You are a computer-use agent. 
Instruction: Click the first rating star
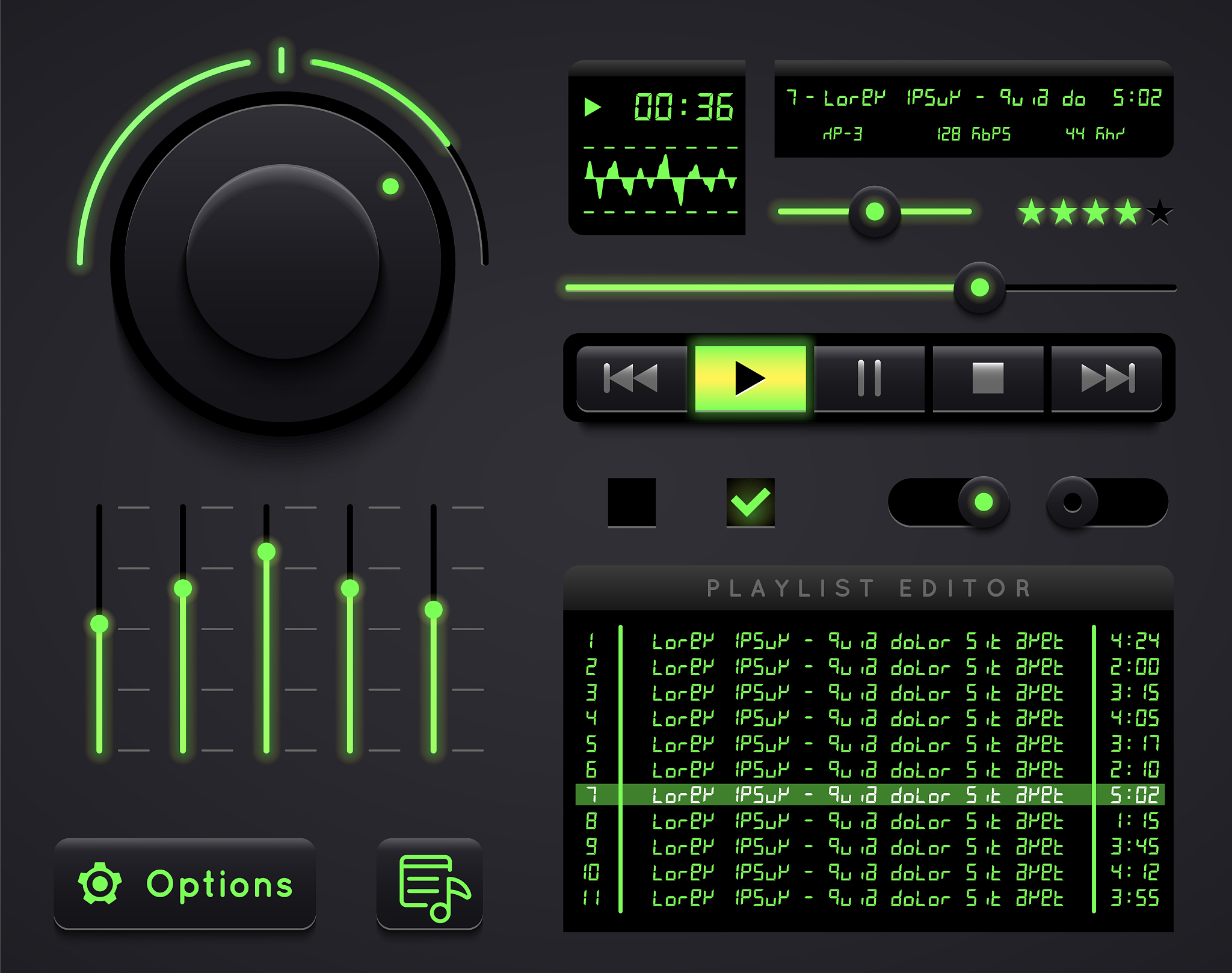pyautogui.click(x=1032, y=212)
